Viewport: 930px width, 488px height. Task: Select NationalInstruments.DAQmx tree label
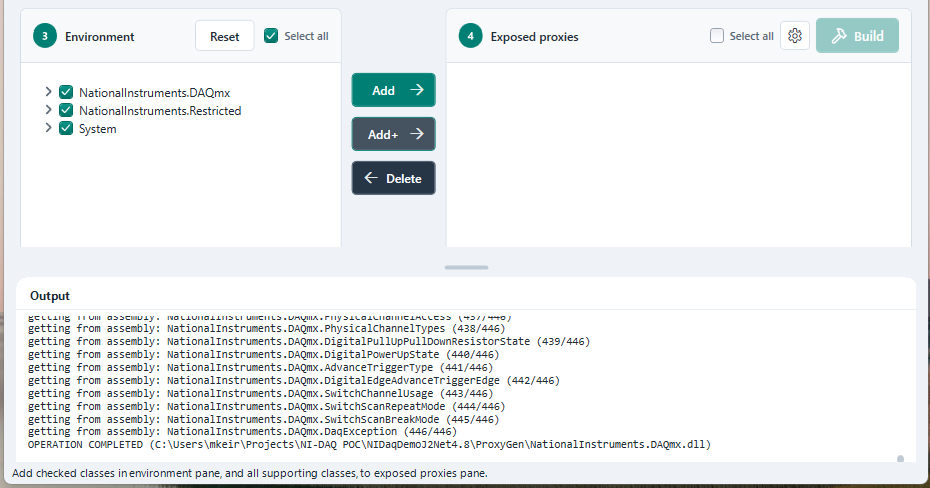(x=154, y=93)
